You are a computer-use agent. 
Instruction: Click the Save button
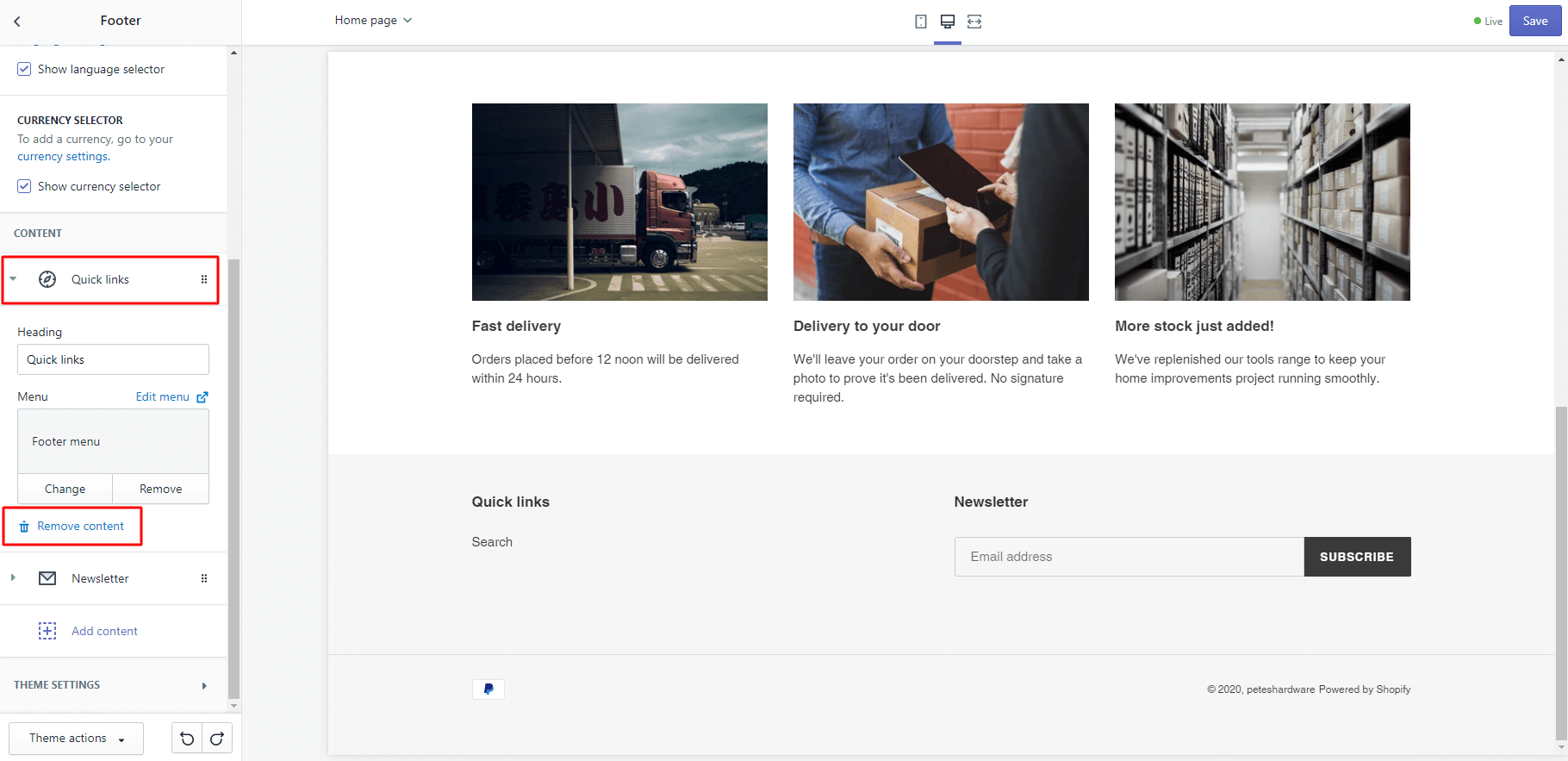pyautogui.click(x=1534, y=22)
